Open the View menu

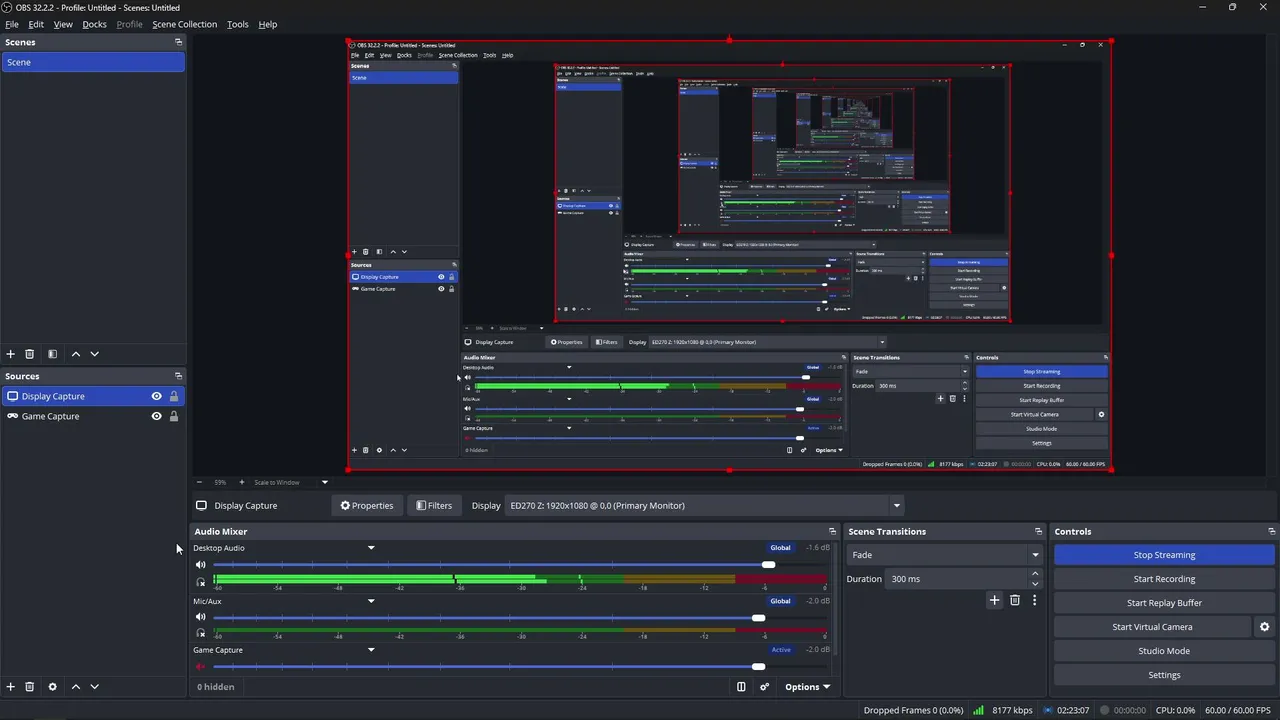63,24
